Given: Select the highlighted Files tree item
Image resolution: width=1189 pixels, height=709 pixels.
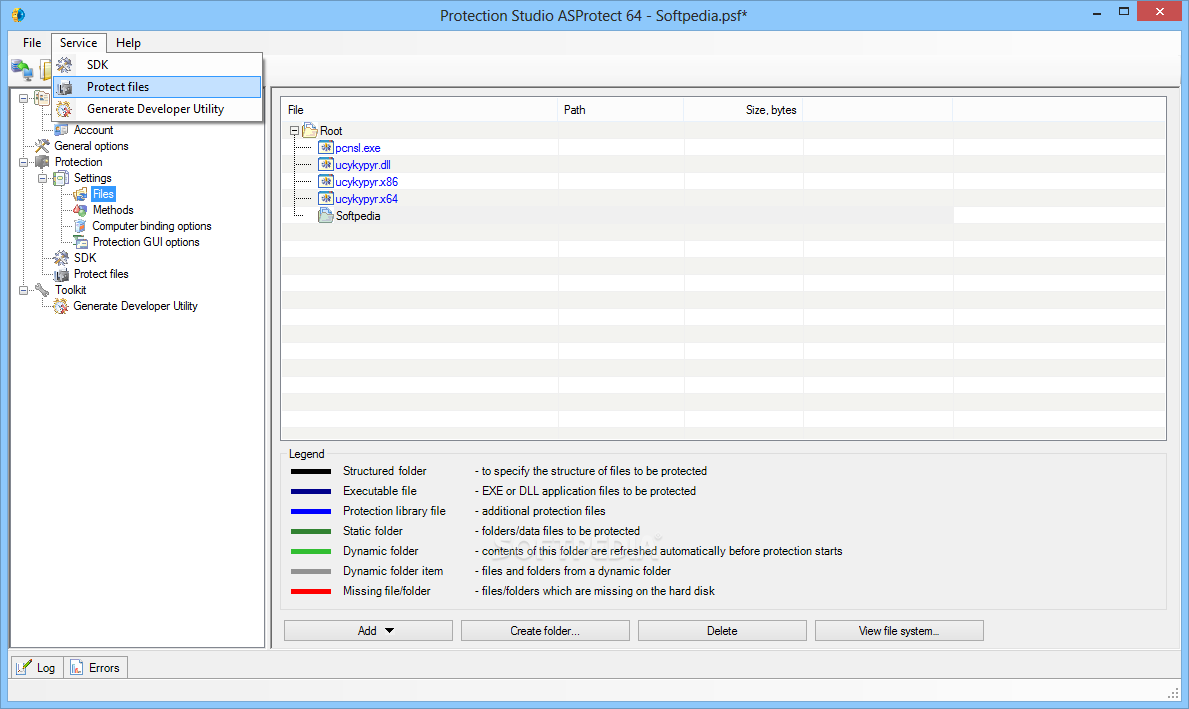Looking at the screenshot, I should point(103,194).
